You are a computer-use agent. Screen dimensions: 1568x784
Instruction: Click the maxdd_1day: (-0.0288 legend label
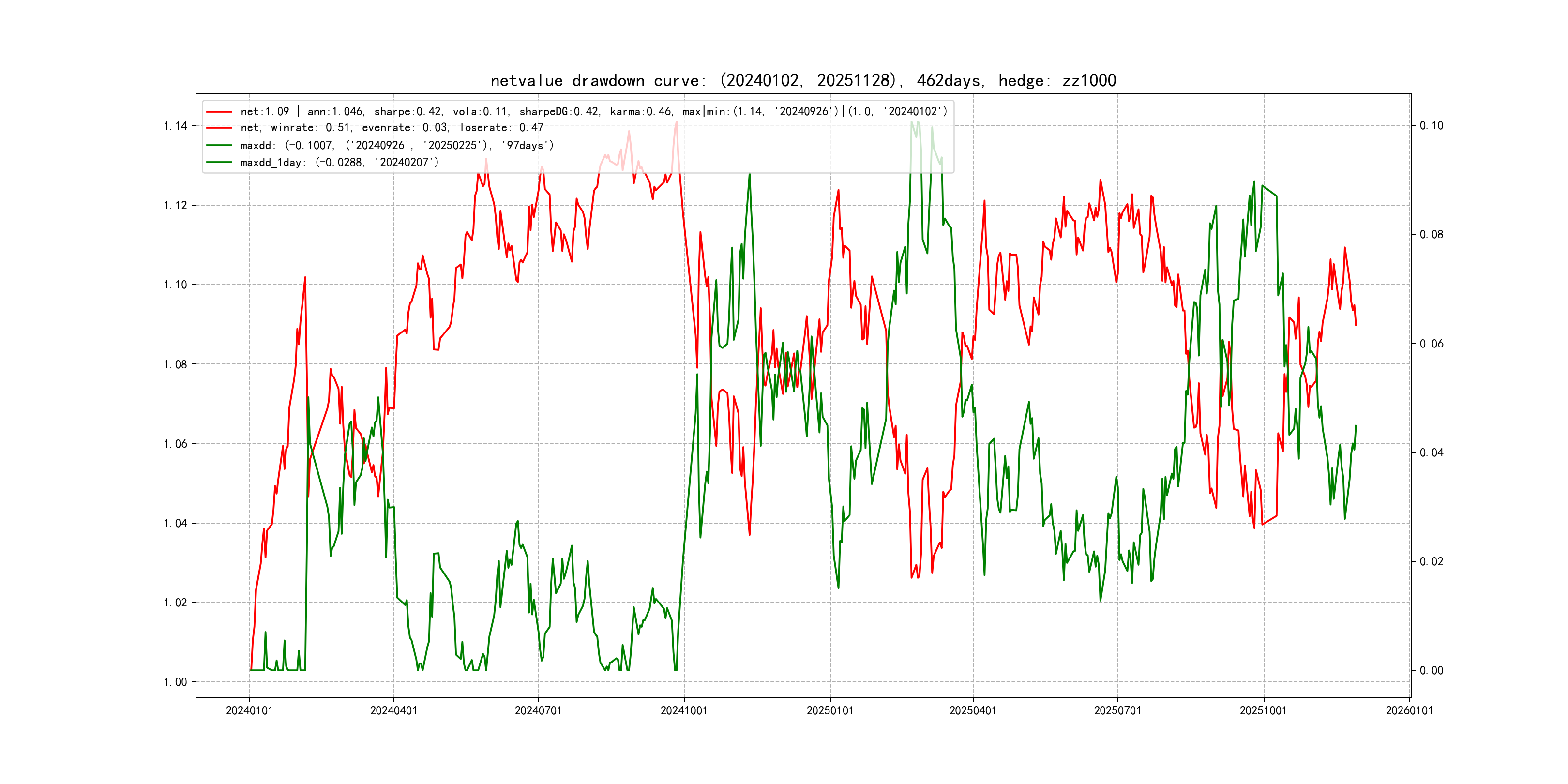click(x=339, y=163)
